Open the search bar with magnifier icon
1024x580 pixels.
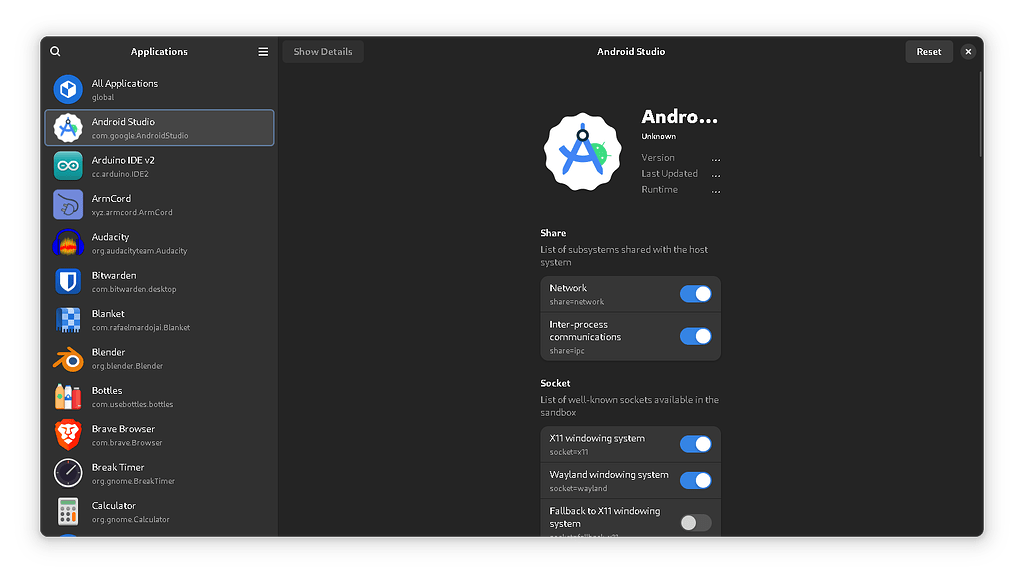point(54,51)
